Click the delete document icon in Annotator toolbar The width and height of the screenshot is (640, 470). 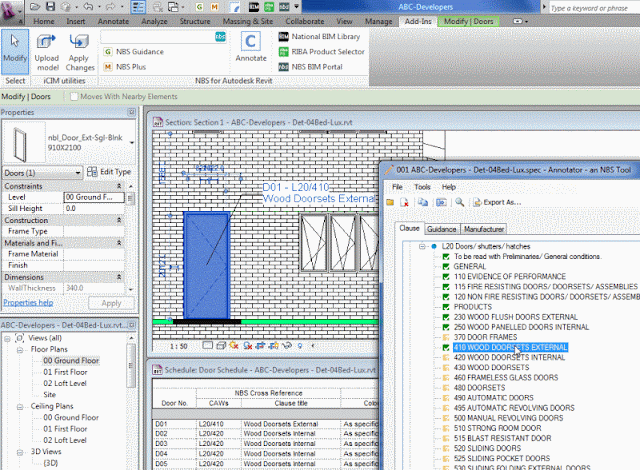pyautogui.click(x=404, y=202)
